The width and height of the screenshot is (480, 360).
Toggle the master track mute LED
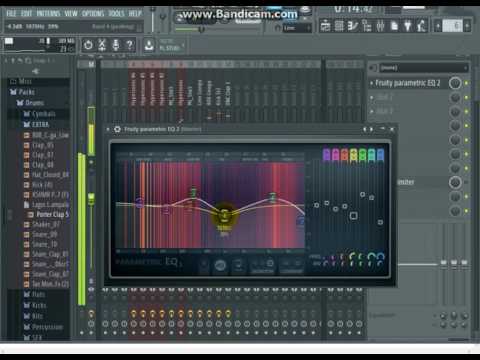tap(91, 162)
